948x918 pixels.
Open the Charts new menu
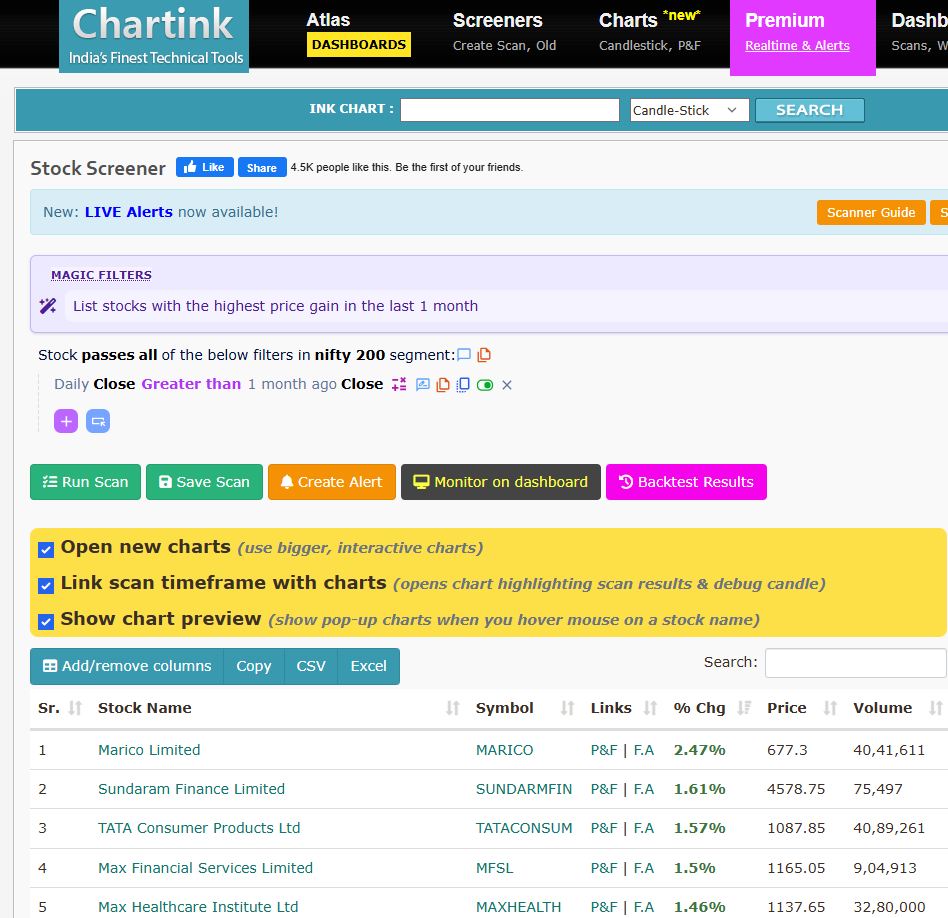(650, 33)
